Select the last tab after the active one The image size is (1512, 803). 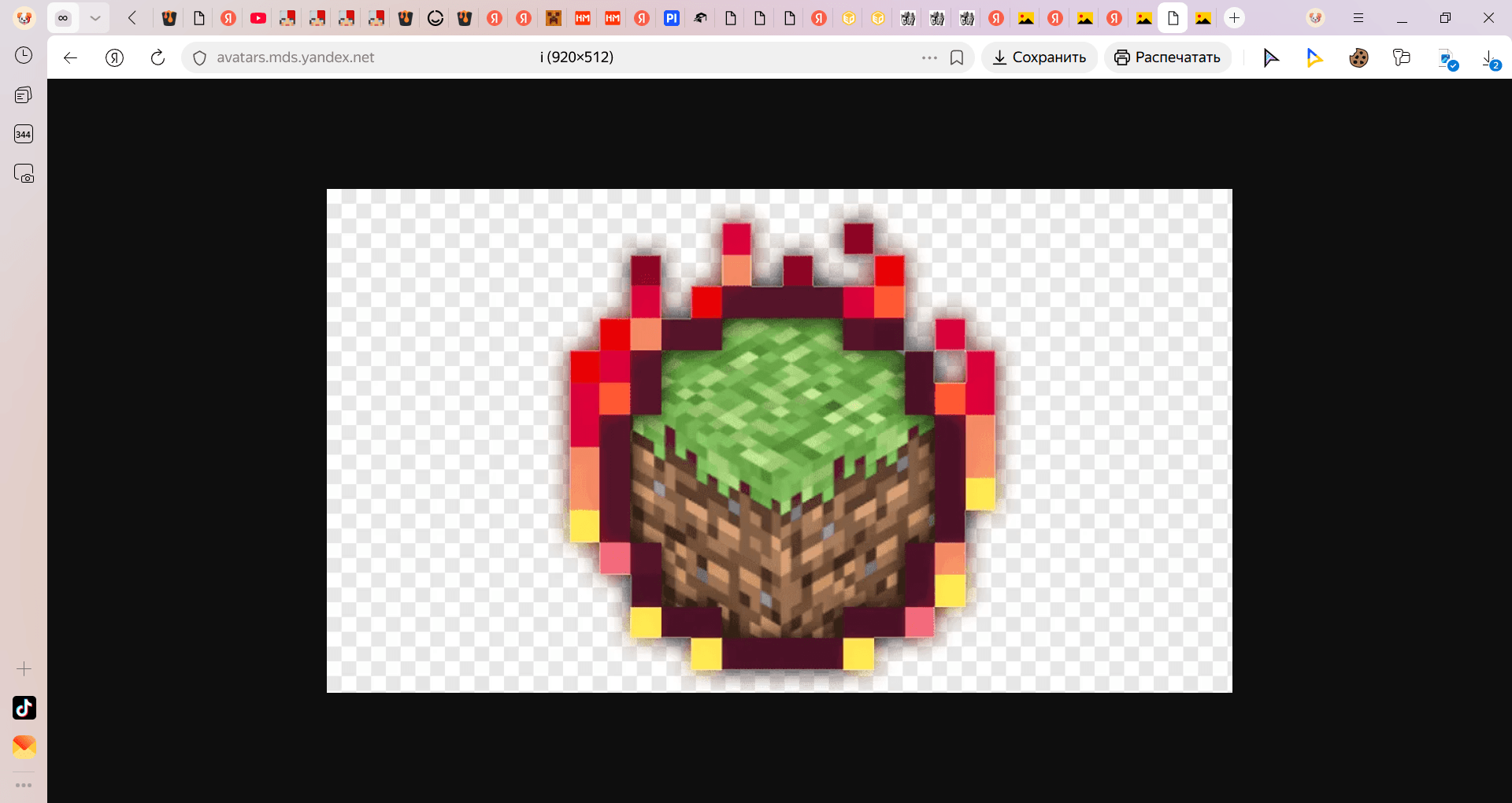tap(1203, 18)
